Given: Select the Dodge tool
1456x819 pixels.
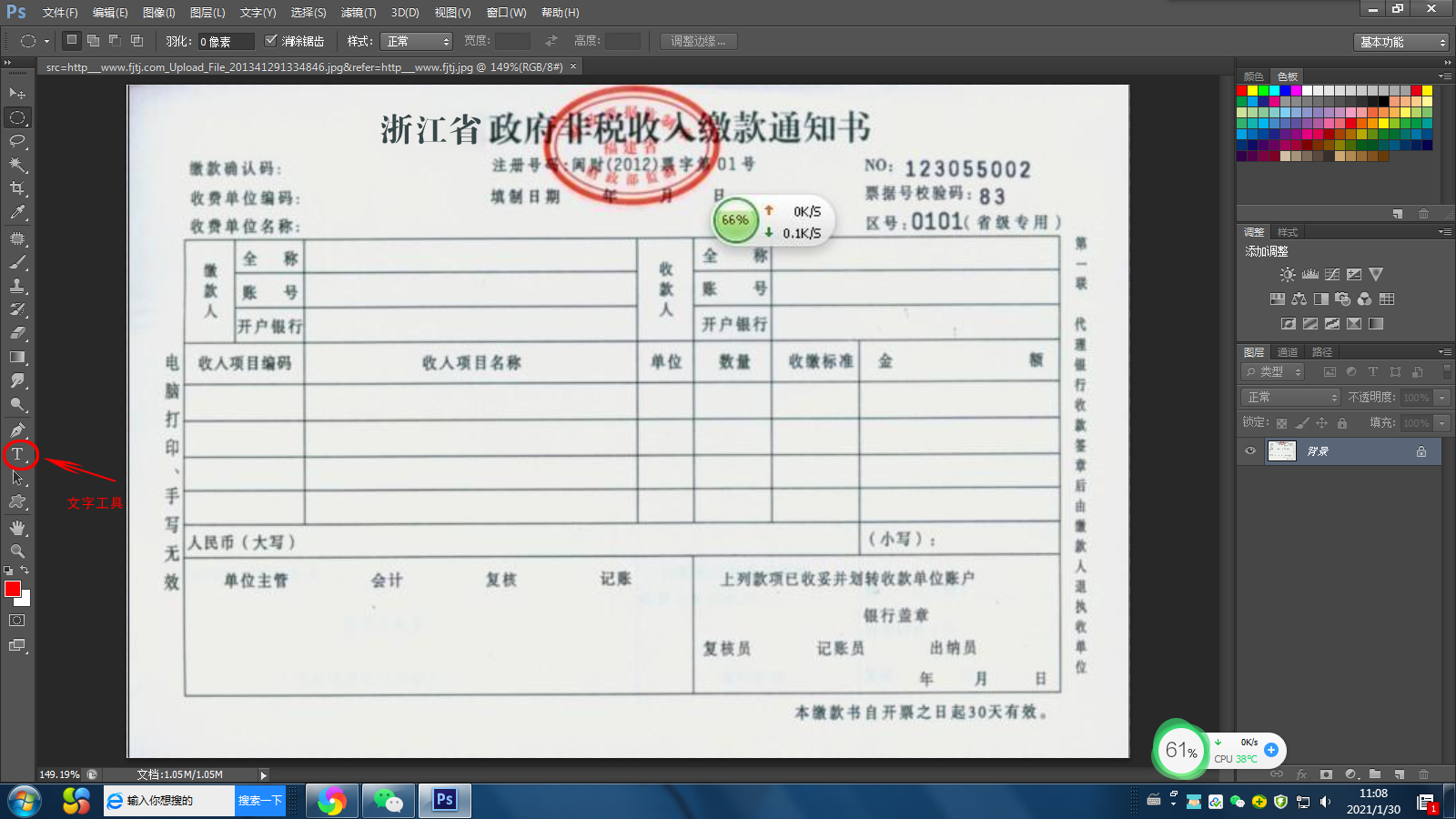Looking at the screenshot, I should click(x=17, y=404).
